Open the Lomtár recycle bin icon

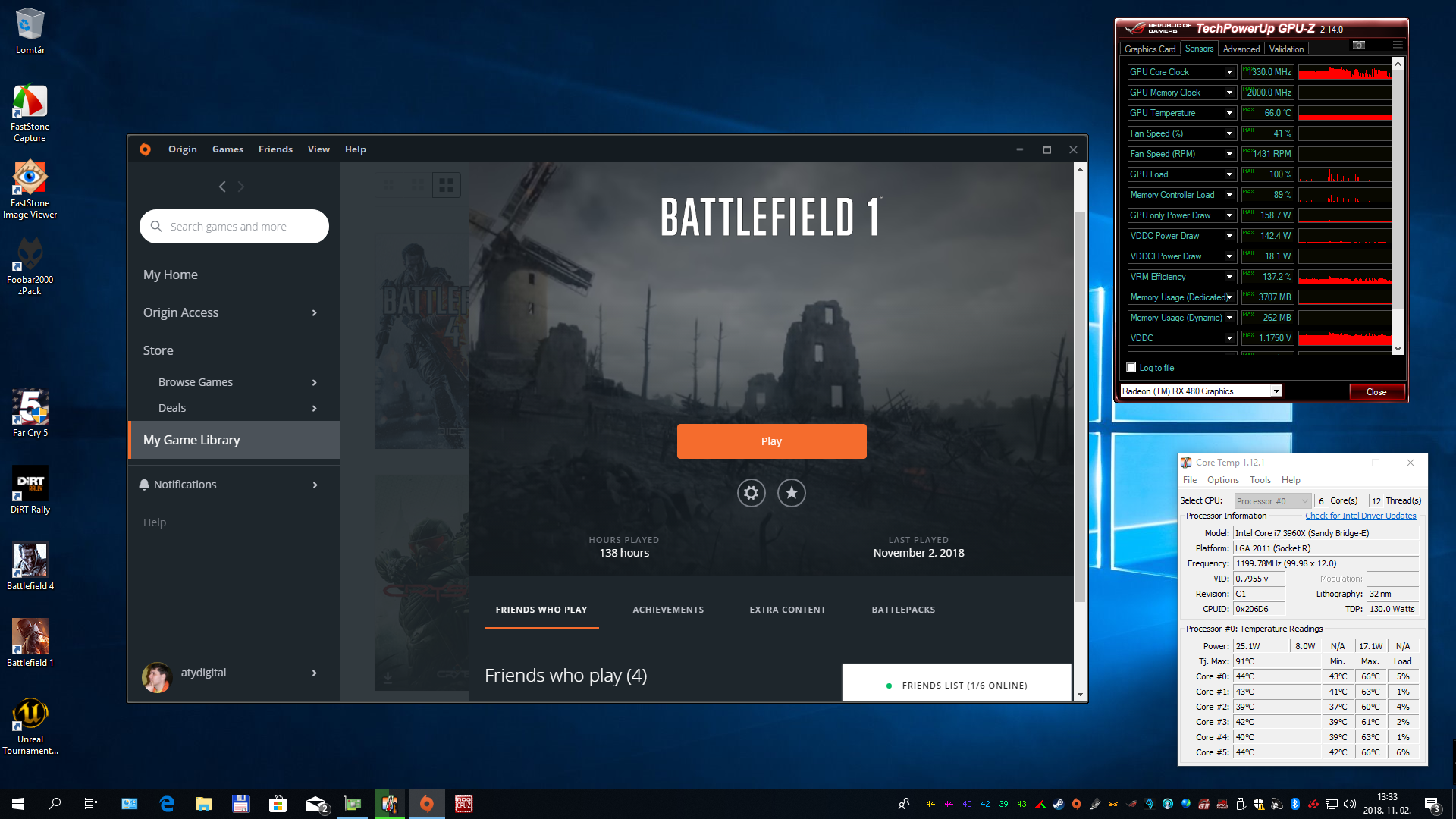(30, 31)
